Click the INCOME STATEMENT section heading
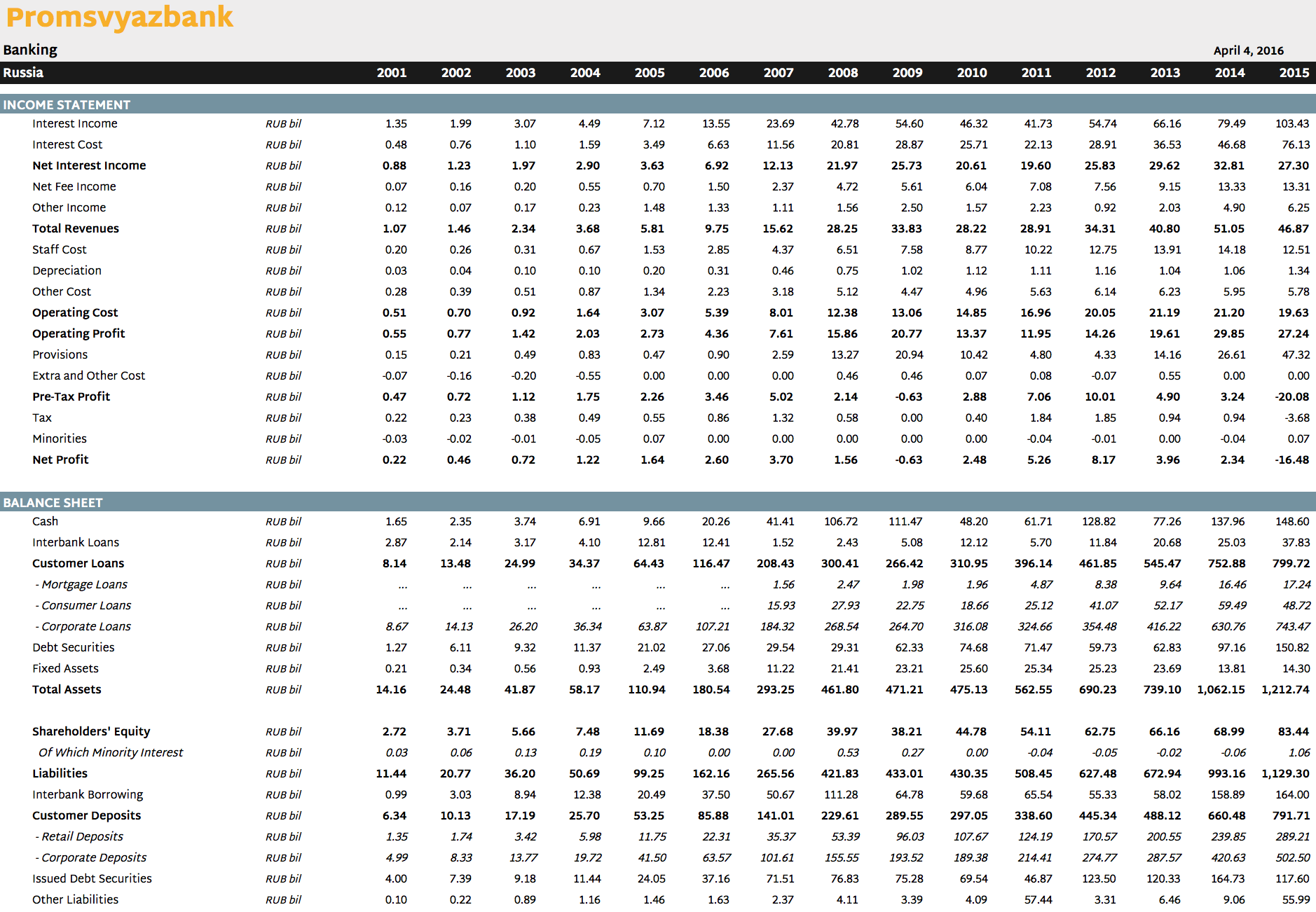 pos(67,105)
